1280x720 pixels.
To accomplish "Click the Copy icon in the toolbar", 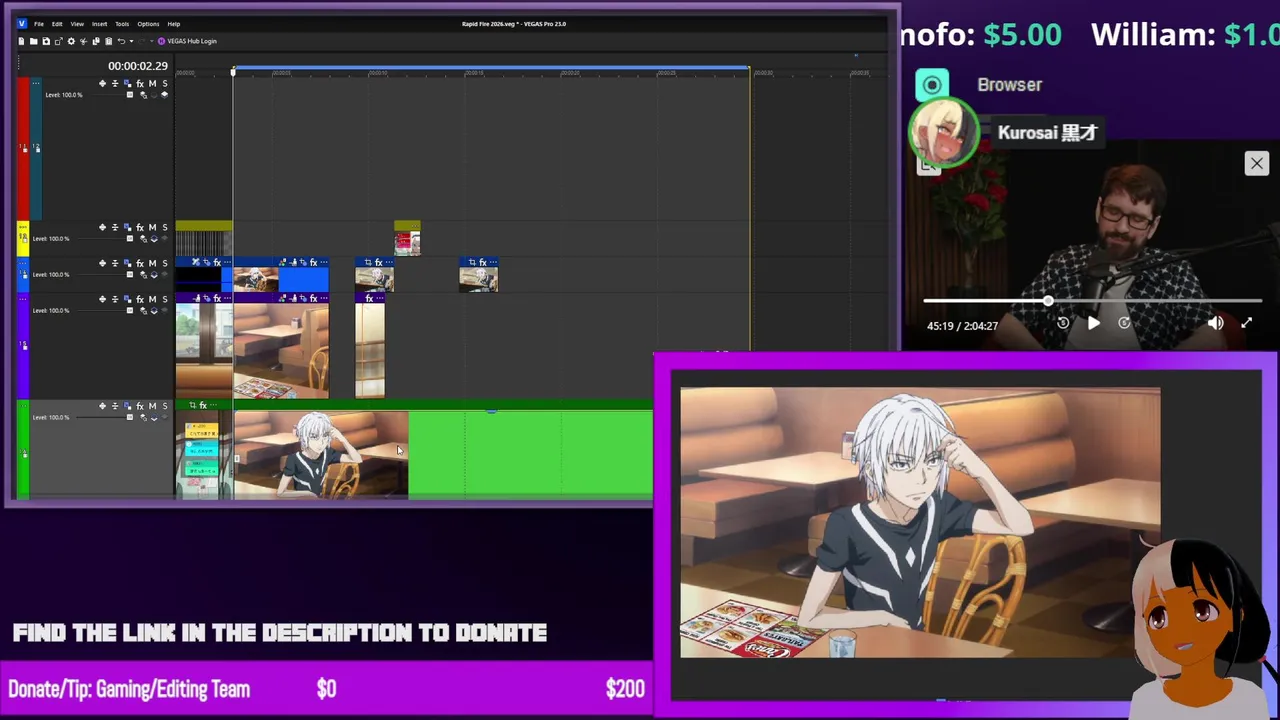I will pos(96,41).
